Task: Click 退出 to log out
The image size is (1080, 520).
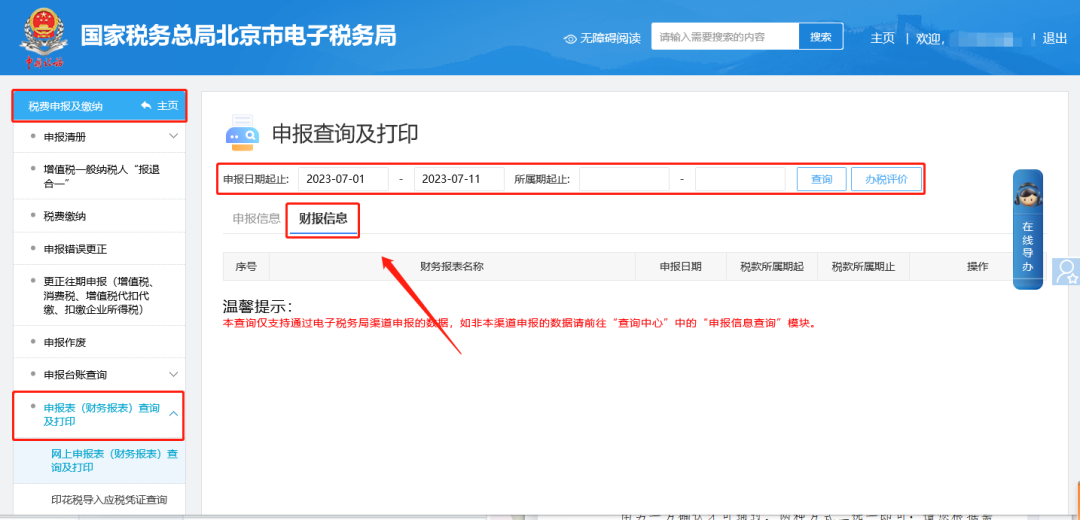Action: pos(1055,39)
